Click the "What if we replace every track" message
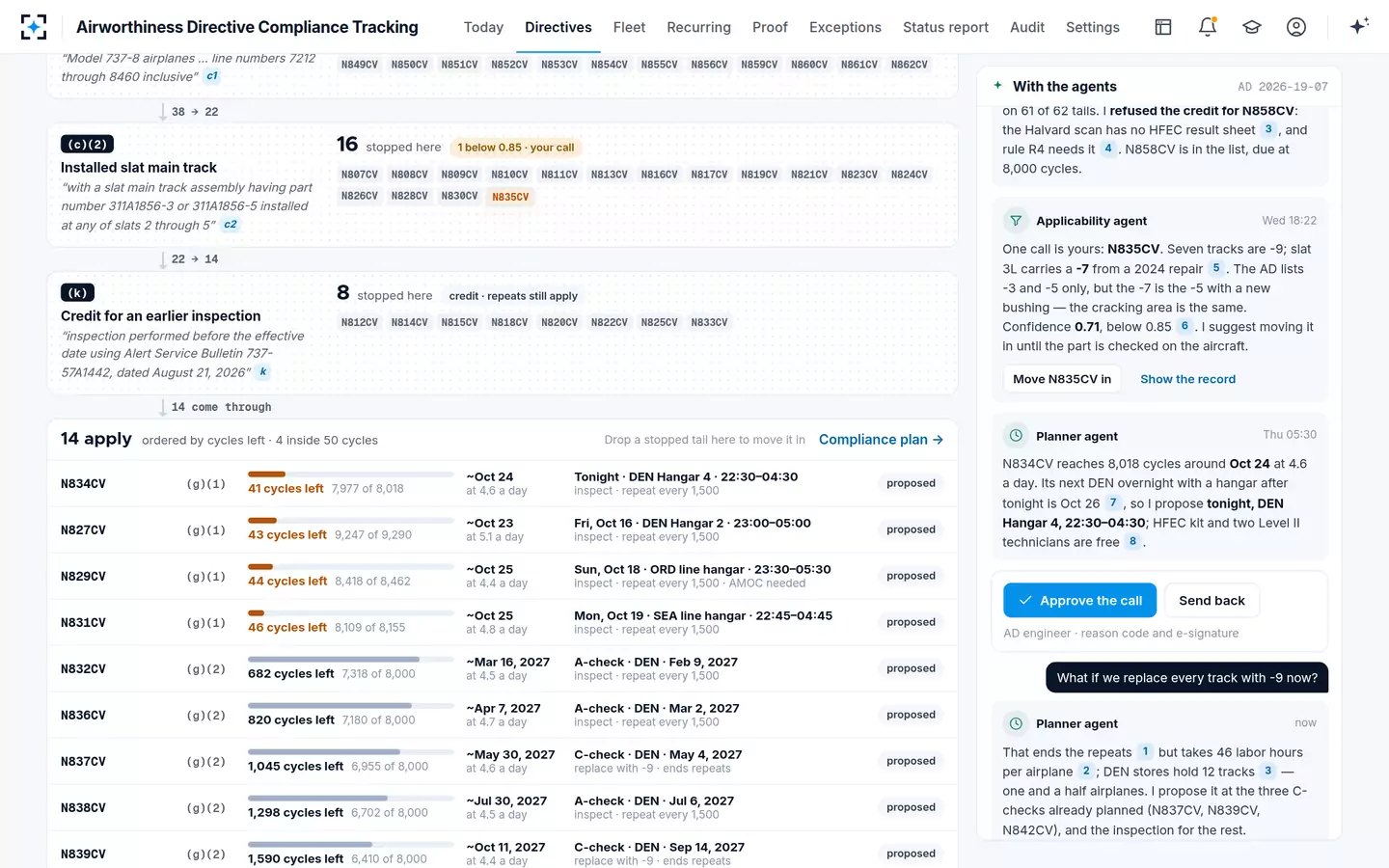1389x868 pixels. pyautogui.click(x=1186, y=678)
